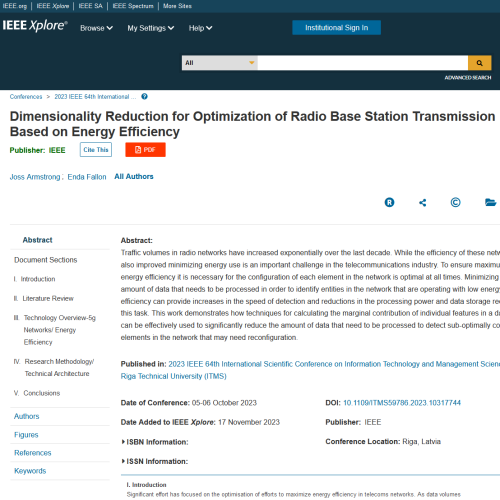Image resolution: width=500 pixels, height=500 pixels.
Task: Jump to II. Literature Review section
Action: [43, 298]
